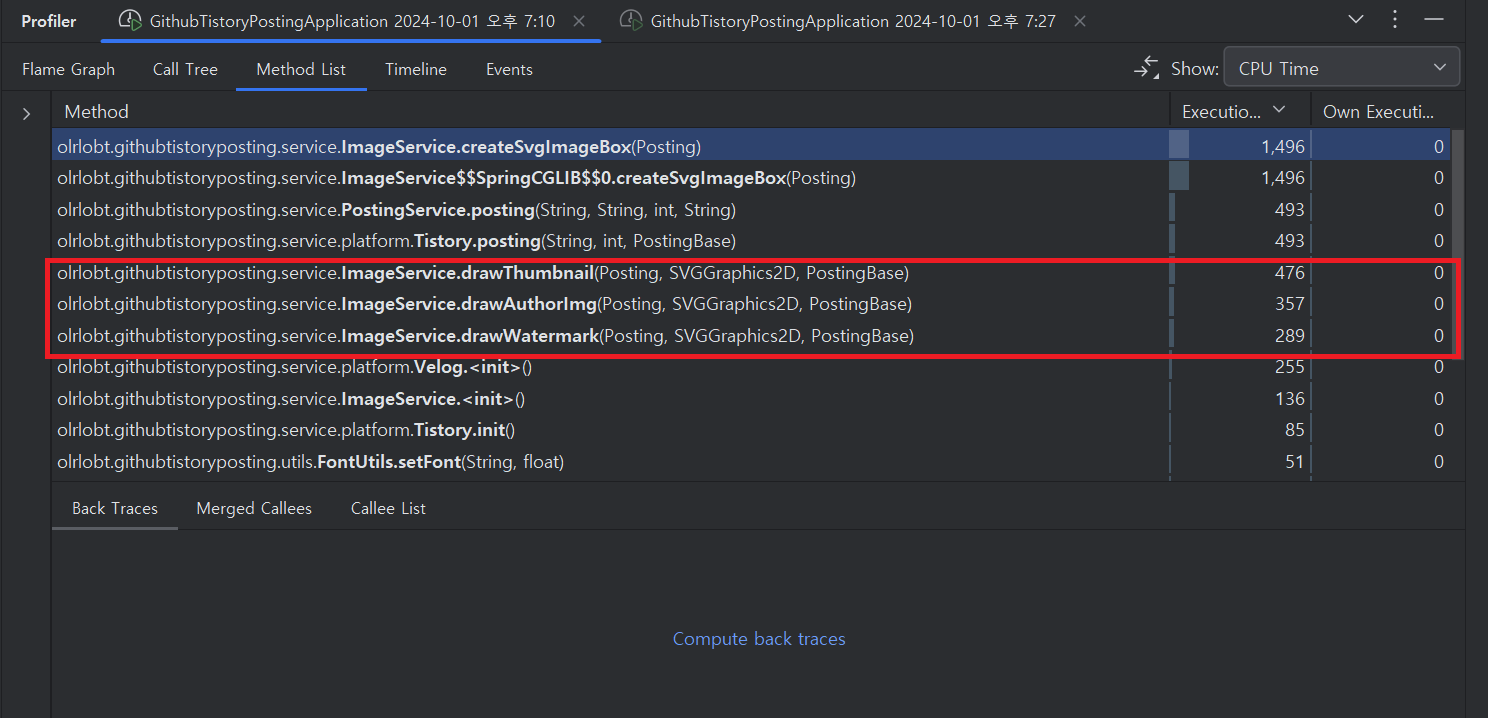Image resolution: width=1488 pixels, height=718 pixels.
Task: Click the 1,496 value of first row
Action: click(x=1283, y=147)
